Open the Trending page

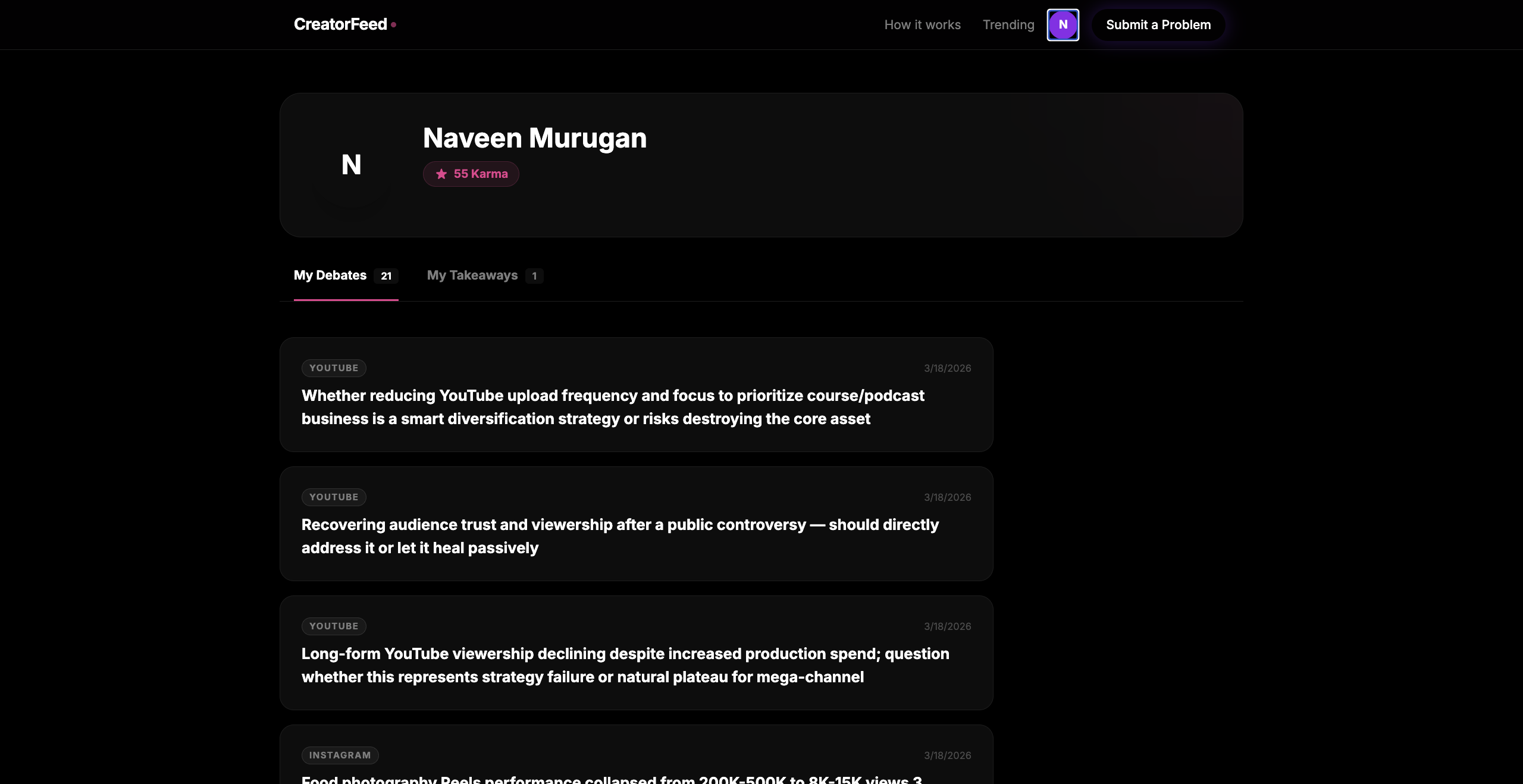click(1008, 25)
